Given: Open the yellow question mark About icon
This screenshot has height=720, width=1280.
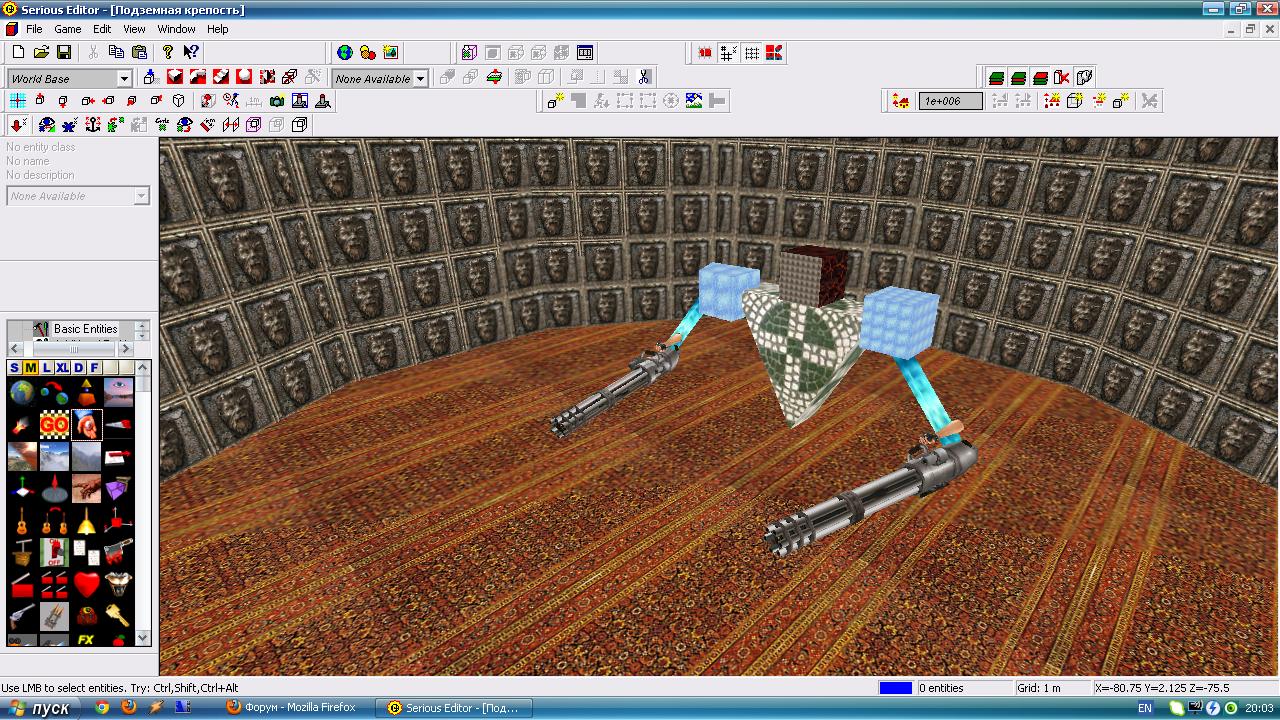Looking at the screenshot, I should point(168,52).
